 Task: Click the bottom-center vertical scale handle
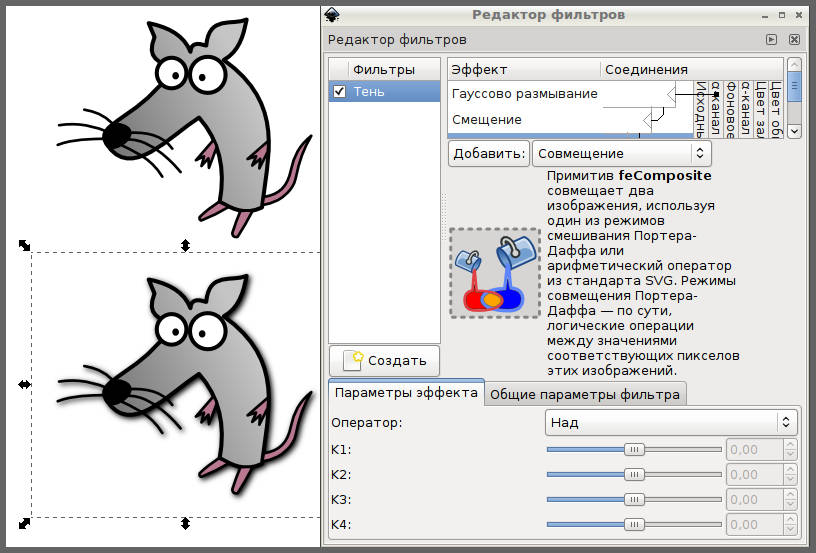pyautogui.click(x=185, y=523)
